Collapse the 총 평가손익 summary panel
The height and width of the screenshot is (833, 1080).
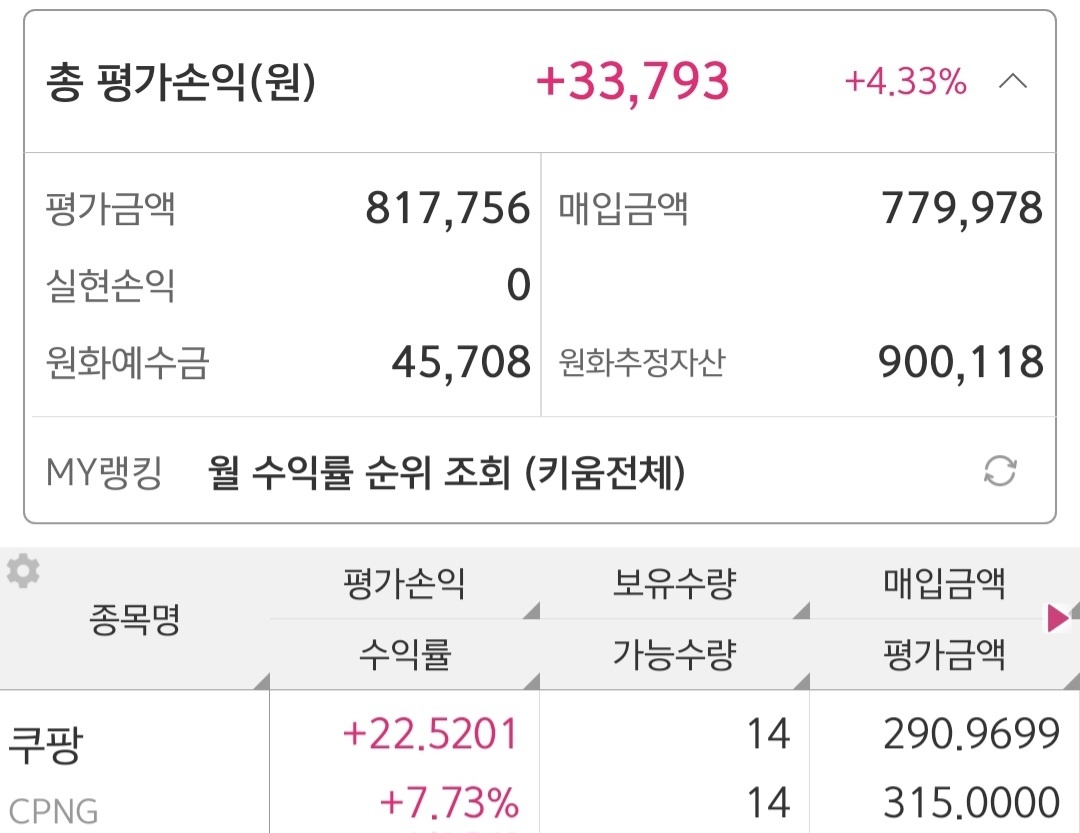point(1012,82)
